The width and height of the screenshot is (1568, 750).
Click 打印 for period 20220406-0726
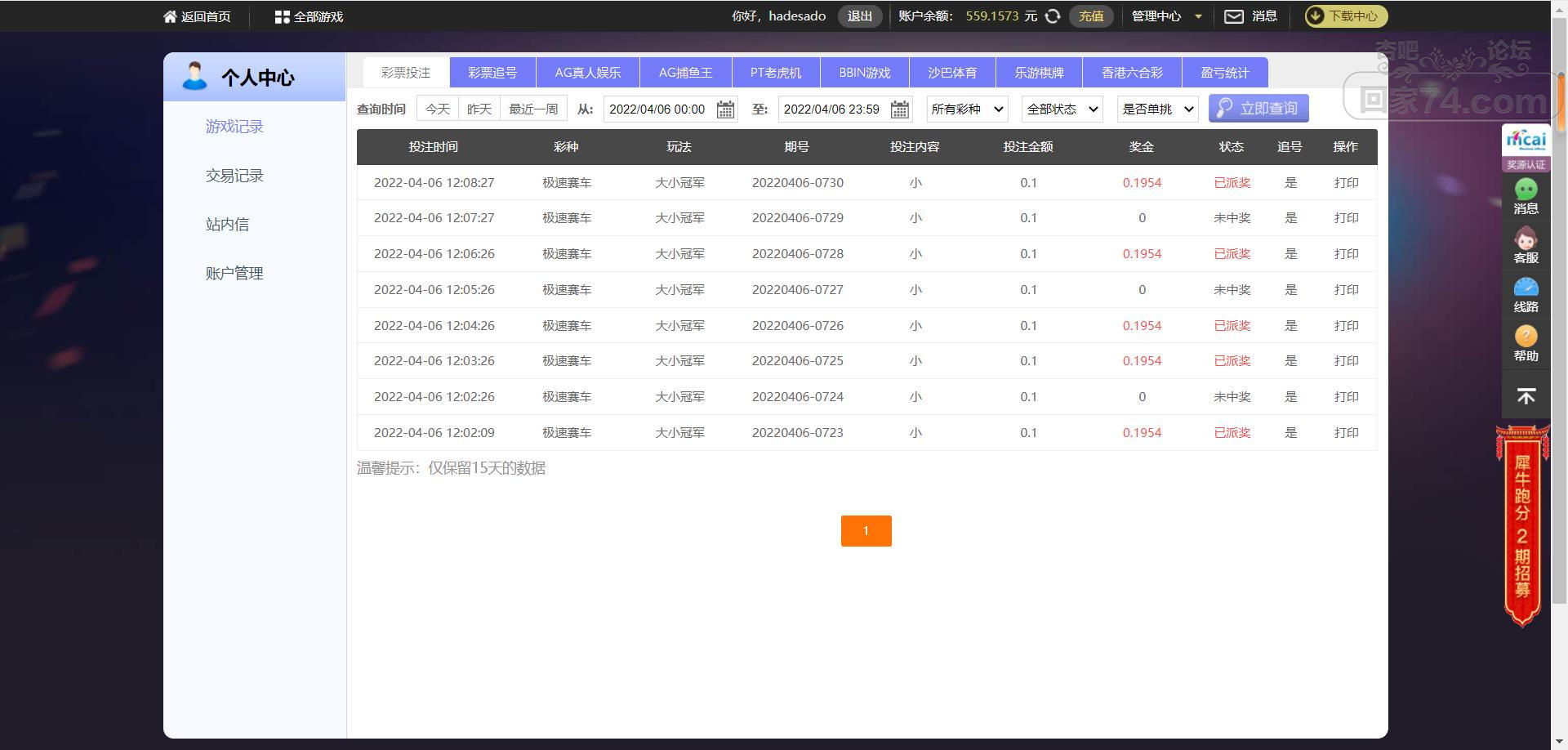point(1346,326)
